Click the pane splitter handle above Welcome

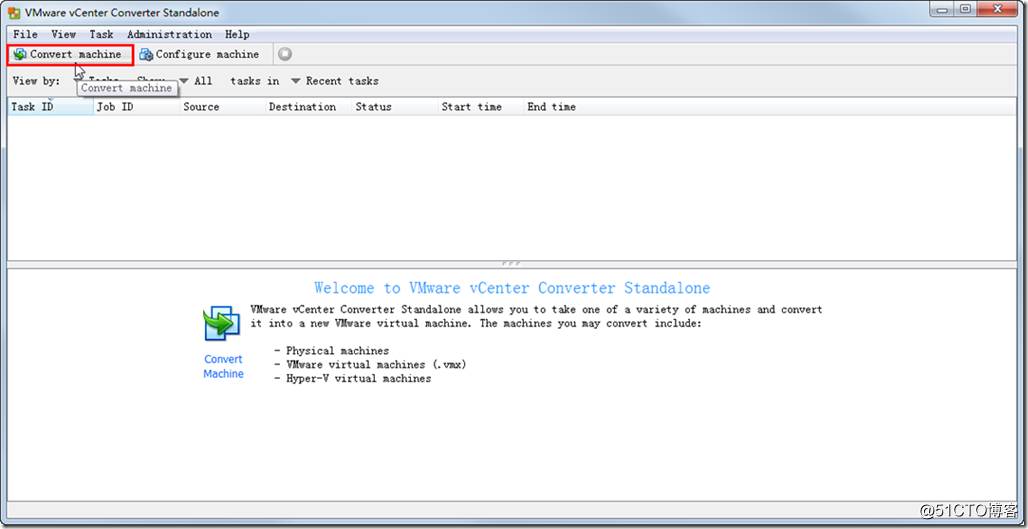click(511, 263)
